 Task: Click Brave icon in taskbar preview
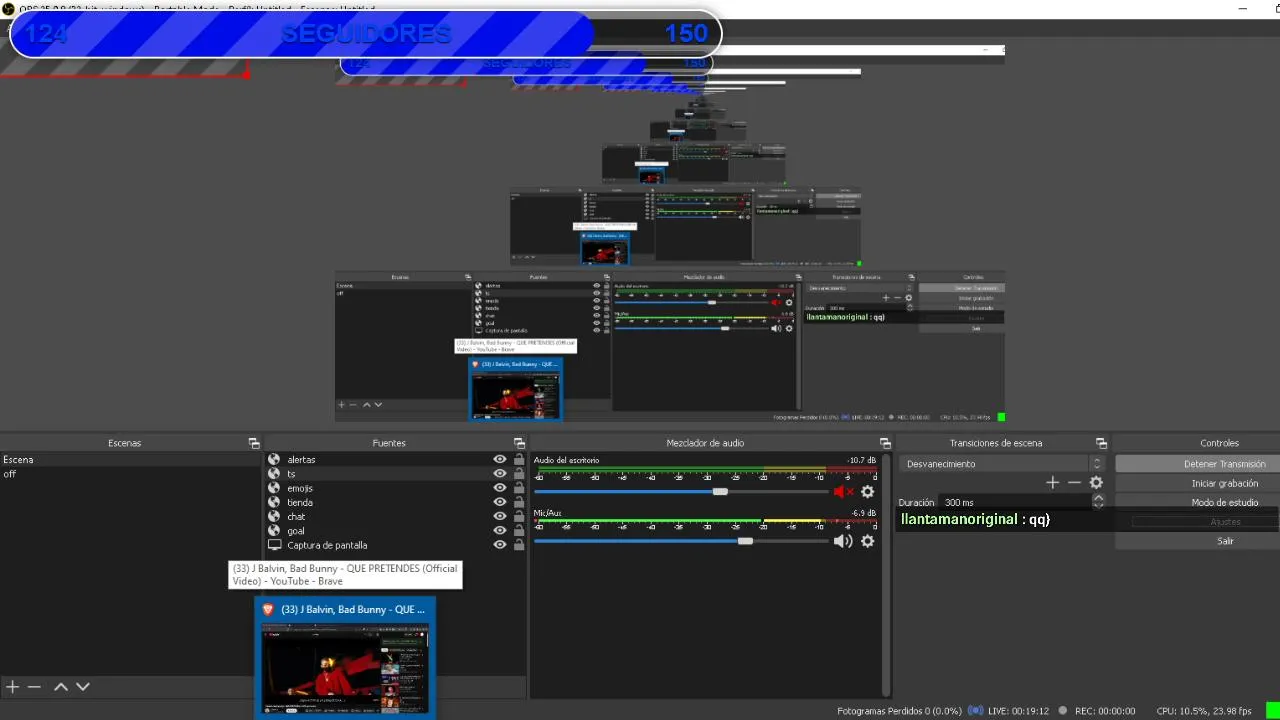click(268, 609)
